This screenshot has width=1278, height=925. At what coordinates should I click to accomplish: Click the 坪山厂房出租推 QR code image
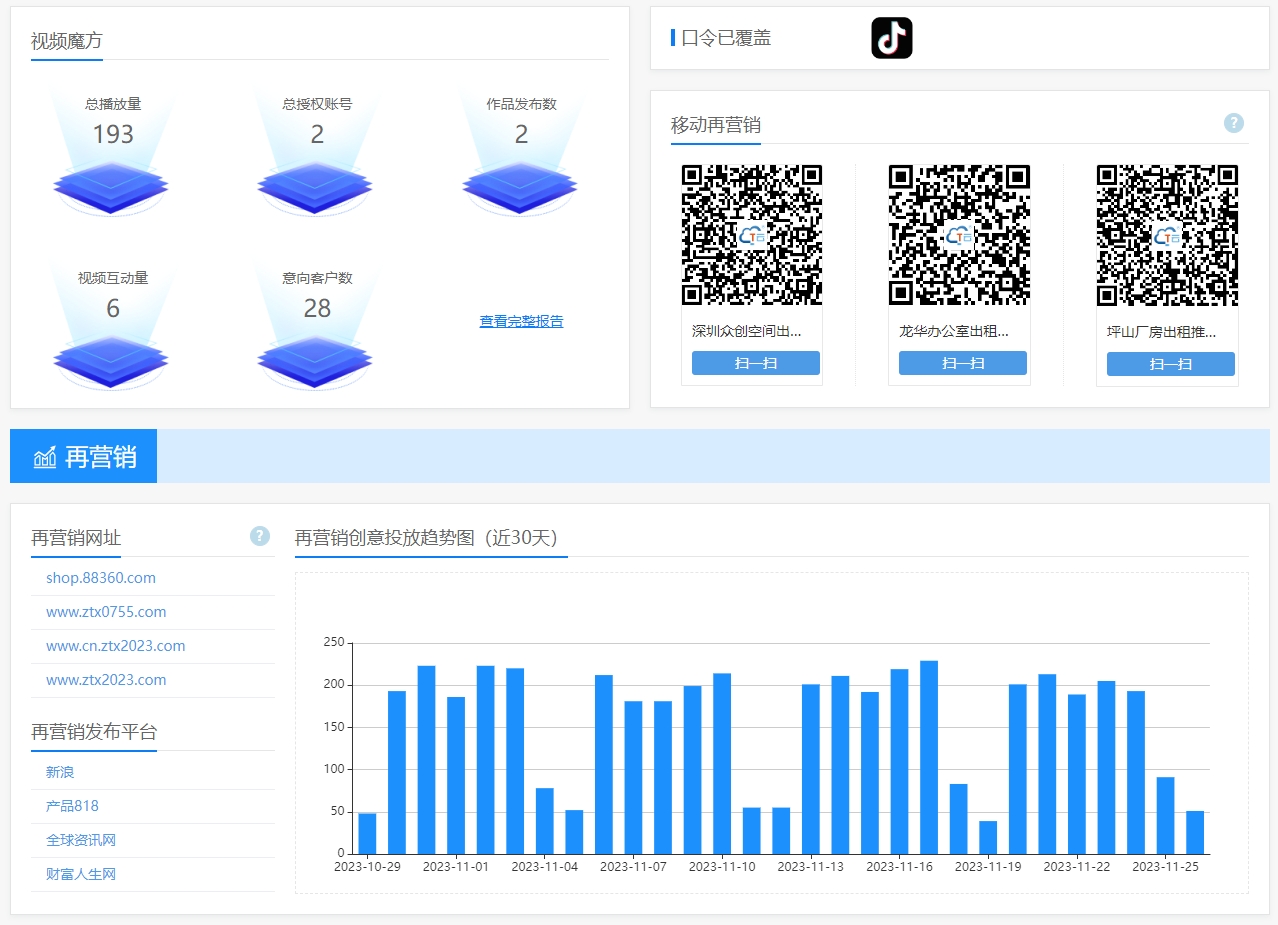point(1167,235)
